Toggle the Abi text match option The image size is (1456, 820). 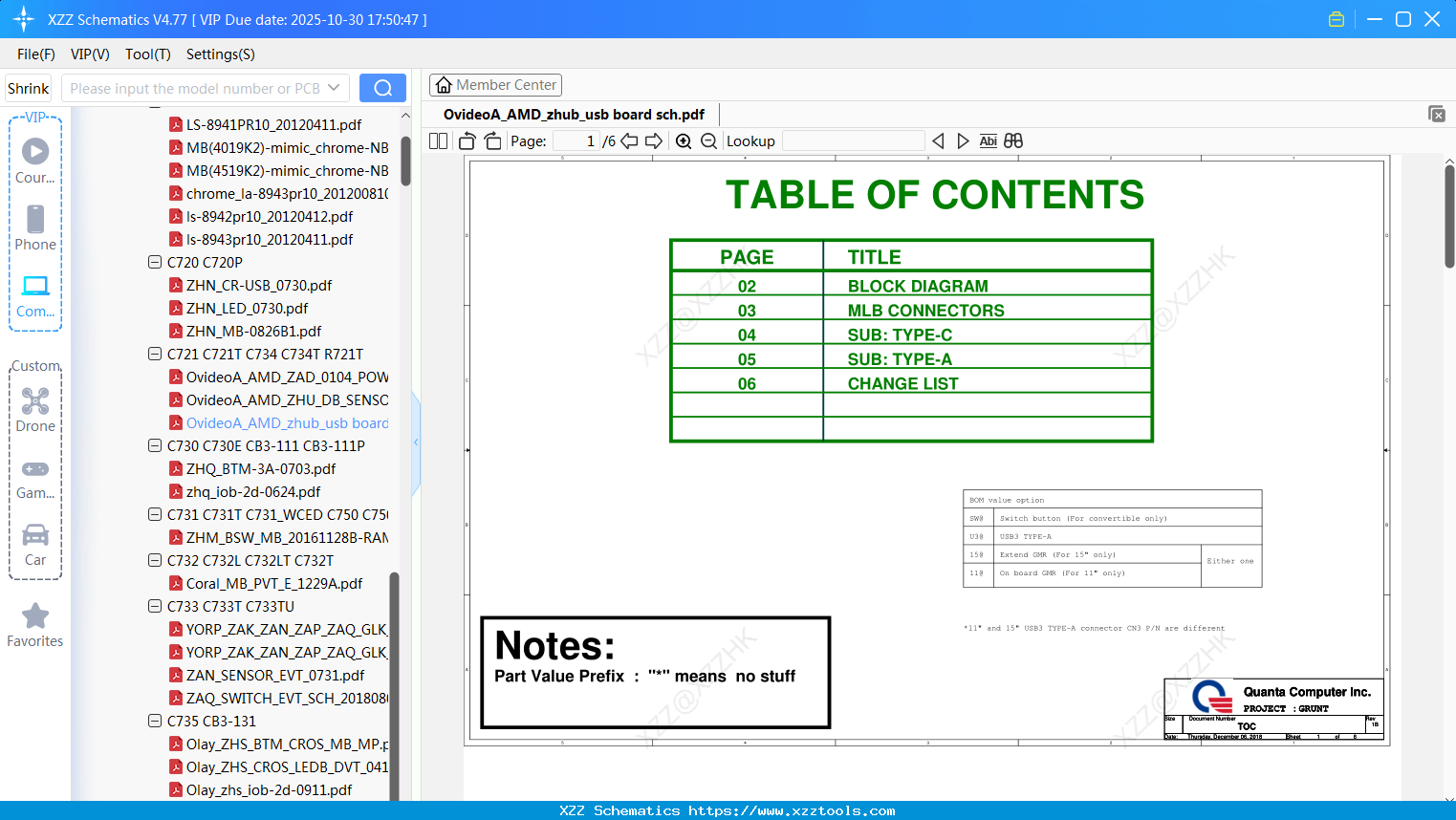click(x=989, y=141)
